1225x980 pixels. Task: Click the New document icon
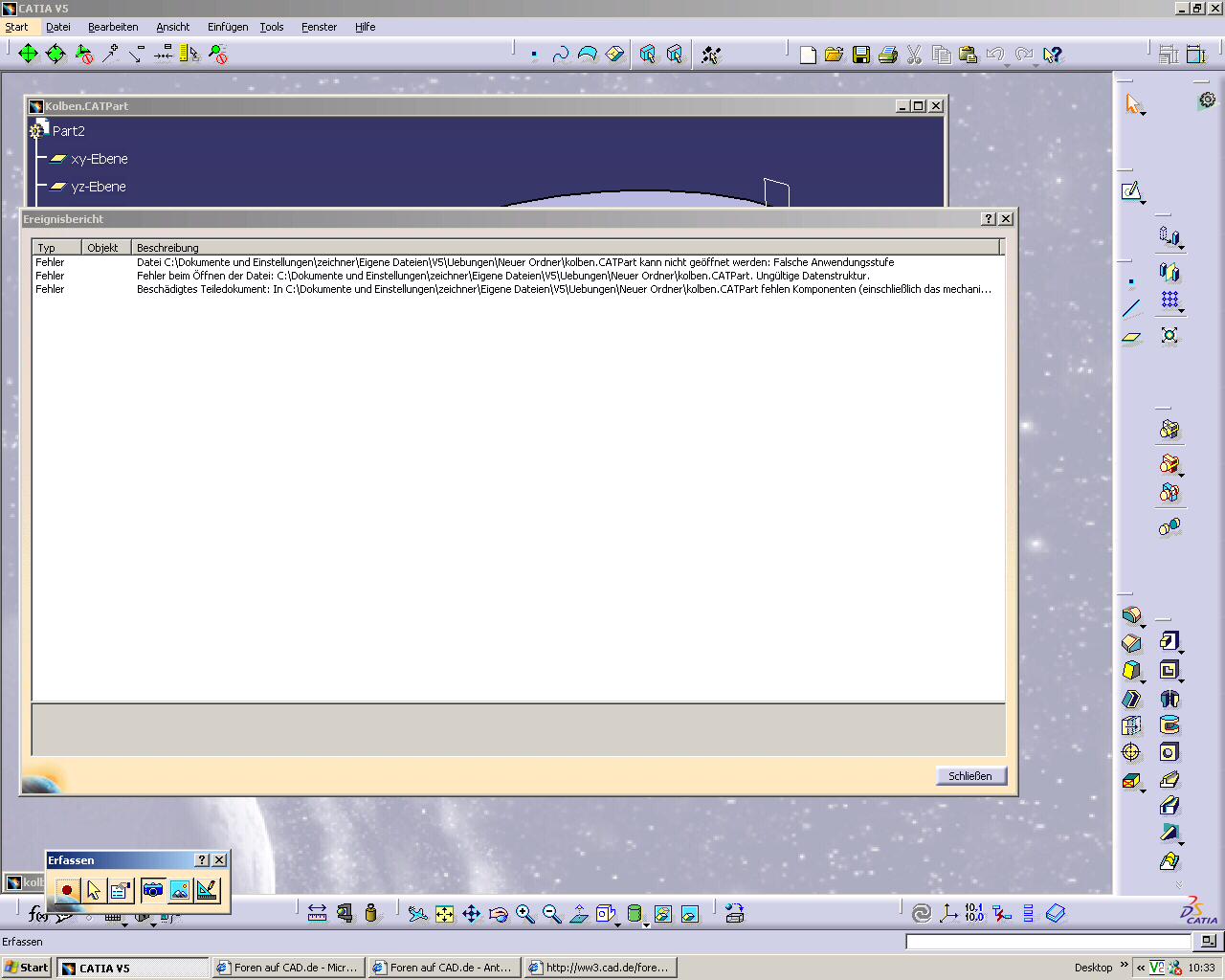pos(808,55)
